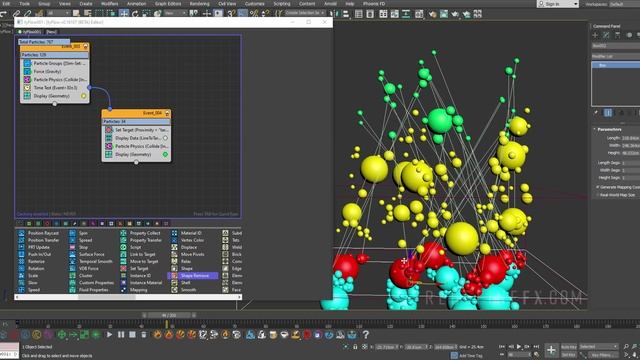Toggle Event_004 Display Data white circle

pyautogui.click(x=165, y=138)
